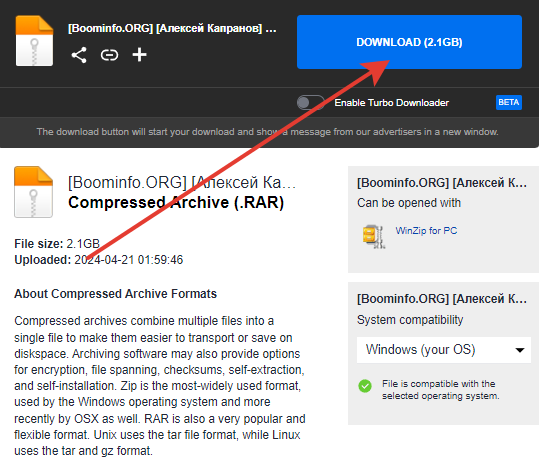Viewport: 539px width, 468px height.
Task: Click the About Compressed Archive Formats heading
Action: pyautogui.click(x=116, y=294)
